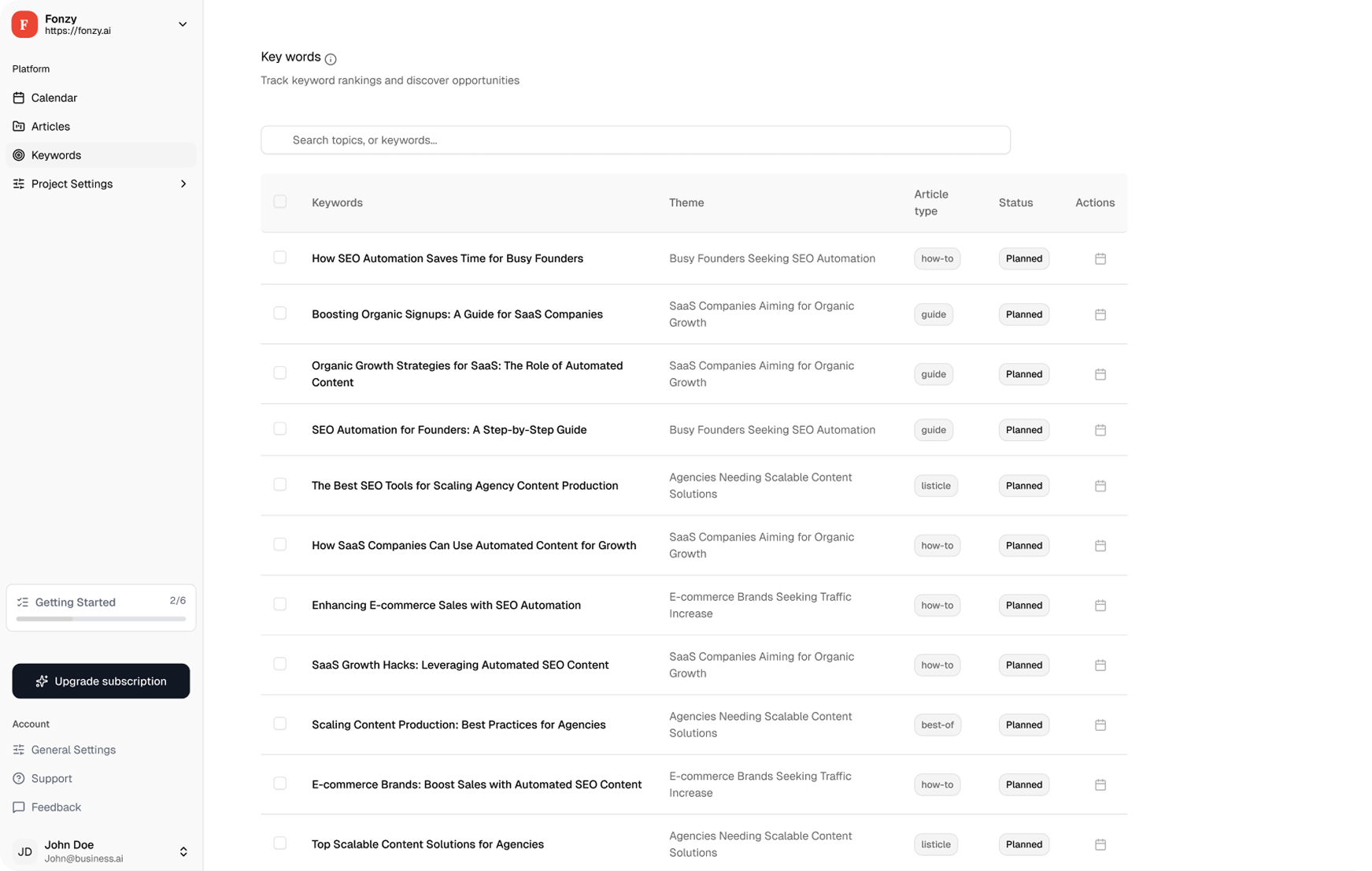1372x871 pixels.
Task: Click the Keywords target icon
Action: click(x=18, y=155)
